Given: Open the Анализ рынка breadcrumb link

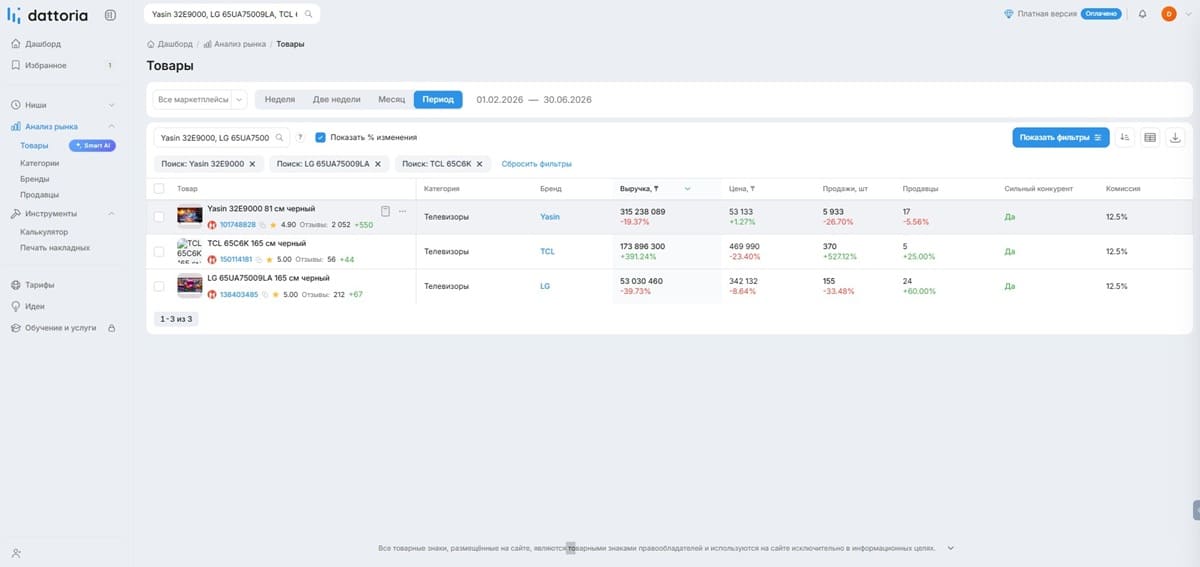Looking at the screenshot, I should pos(240,44).
